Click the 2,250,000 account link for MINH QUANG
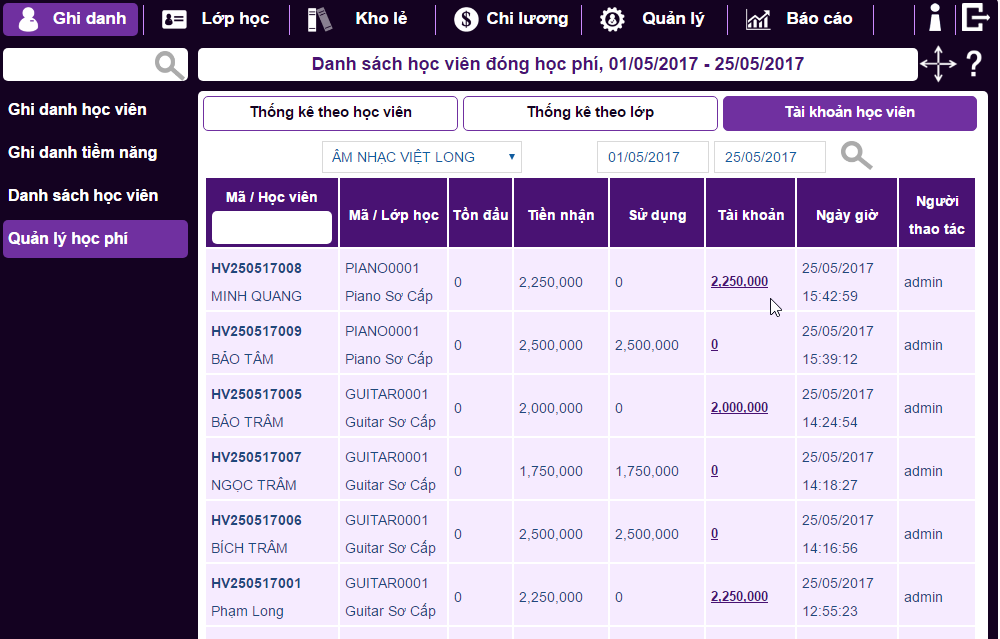 pyautogui.click(x=739, y=282)
